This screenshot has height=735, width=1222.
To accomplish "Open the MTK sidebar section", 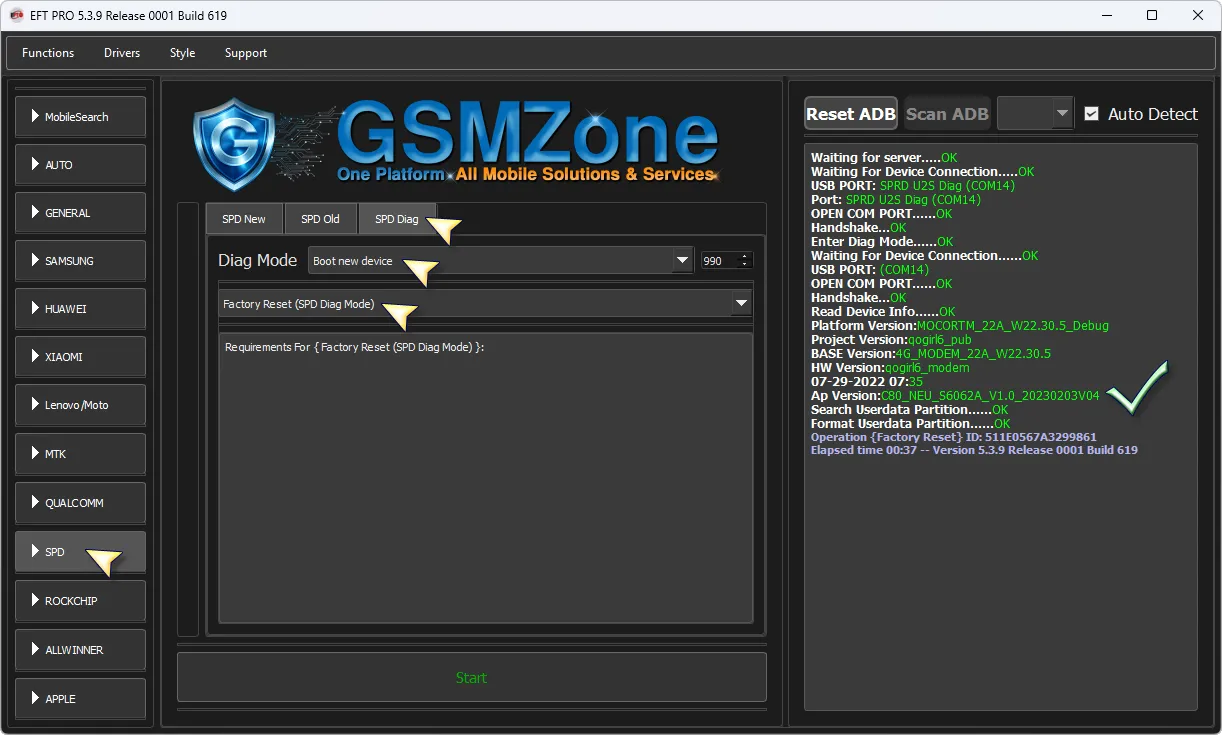I will [80, 454].
